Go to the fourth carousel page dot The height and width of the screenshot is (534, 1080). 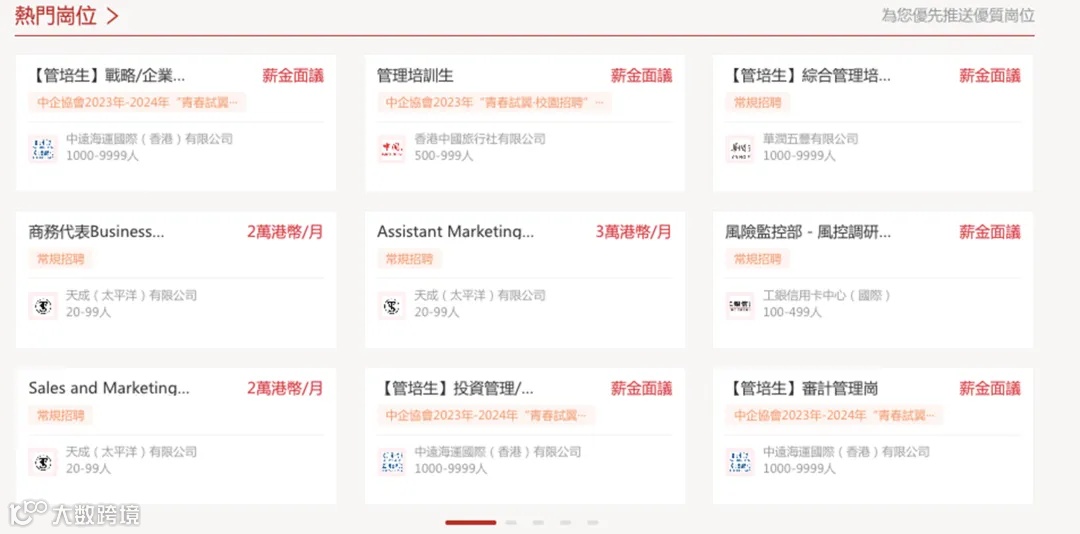click(565, 523)
